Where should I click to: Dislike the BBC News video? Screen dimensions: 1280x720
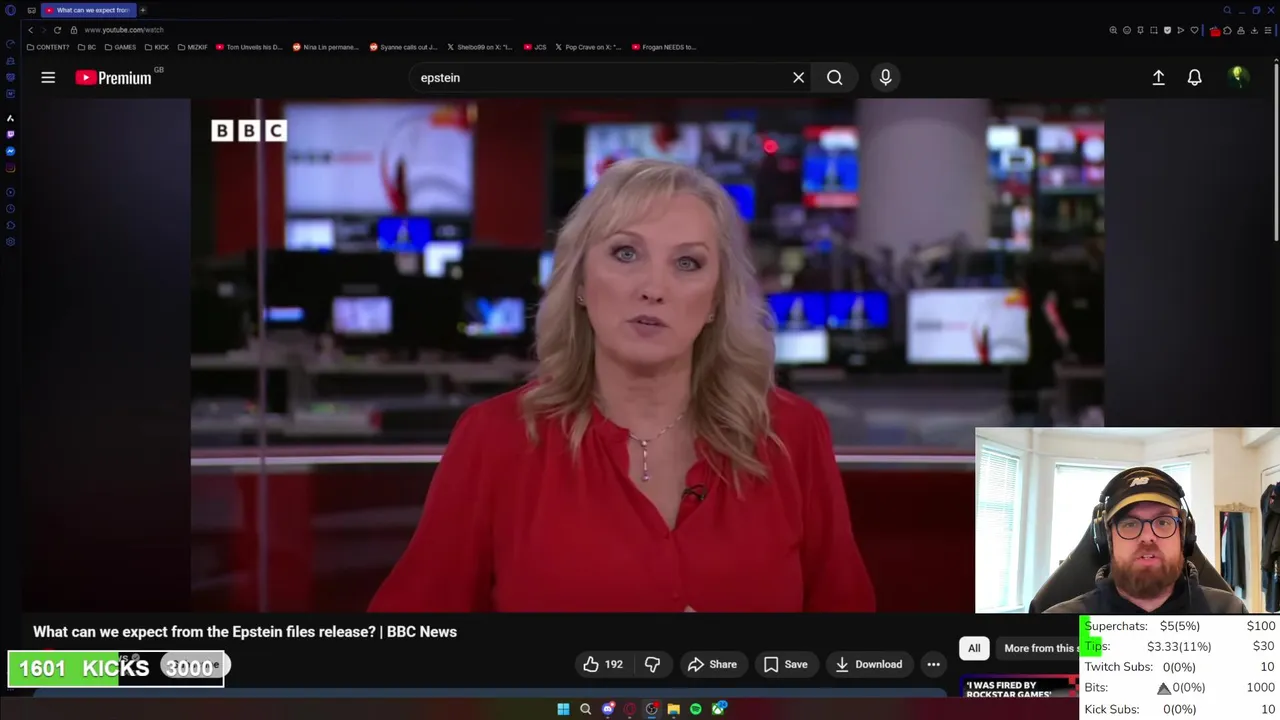[652, 664]
